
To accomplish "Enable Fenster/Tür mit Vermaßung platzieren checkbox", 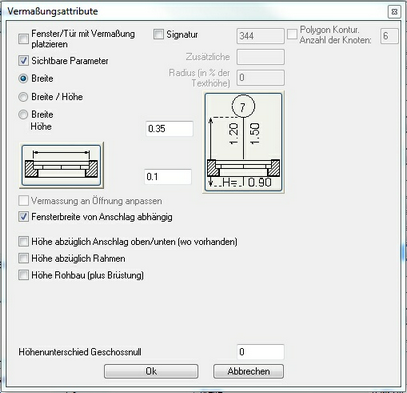I will coord(23,39).
